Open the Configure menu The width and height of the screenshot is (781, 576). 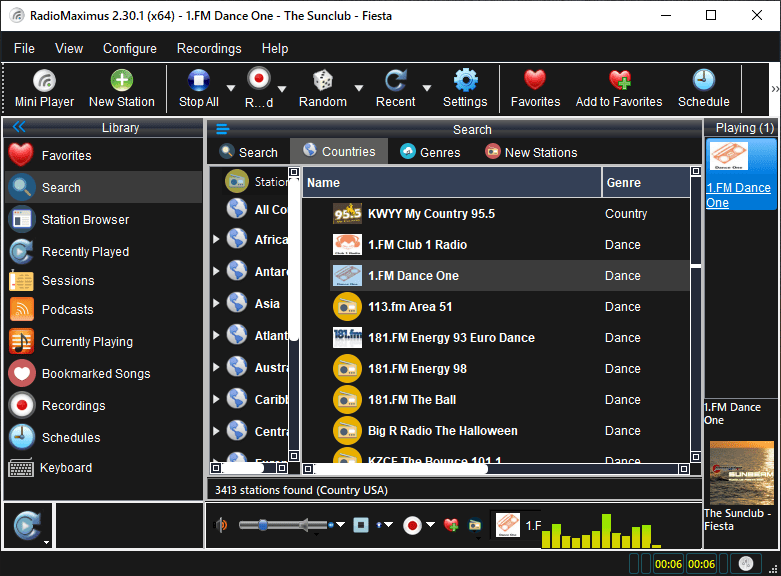tap(130, 48)
